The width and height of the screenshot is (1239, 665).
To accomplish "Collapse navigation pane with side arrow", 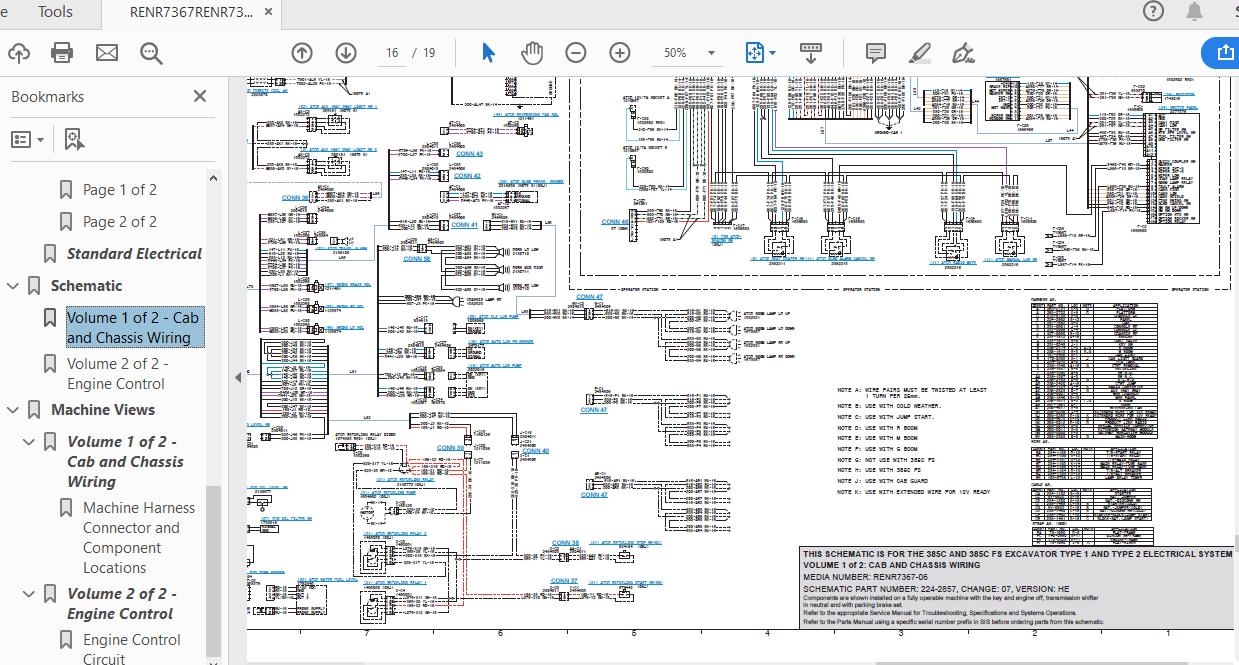I will 238,376.
